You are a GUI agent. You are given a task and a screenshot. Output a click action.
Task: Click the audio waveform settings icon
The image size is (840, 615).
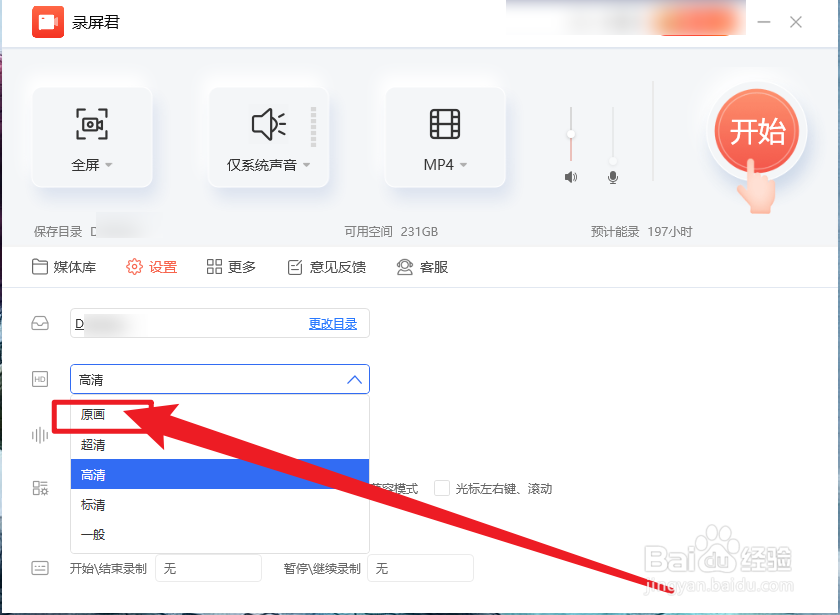pyautogui.click(x=40, y=435)
